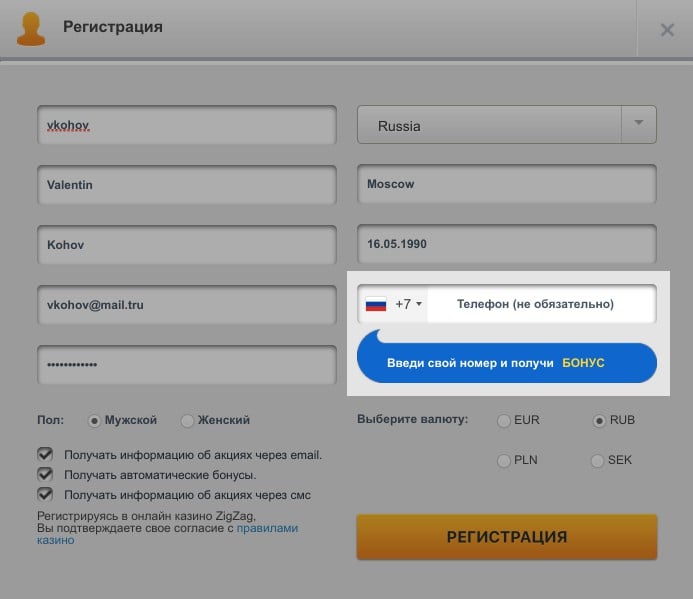This screenshot has height=599, width=693.
Task: Open the Russia country selection box
Action: (490, 126)
